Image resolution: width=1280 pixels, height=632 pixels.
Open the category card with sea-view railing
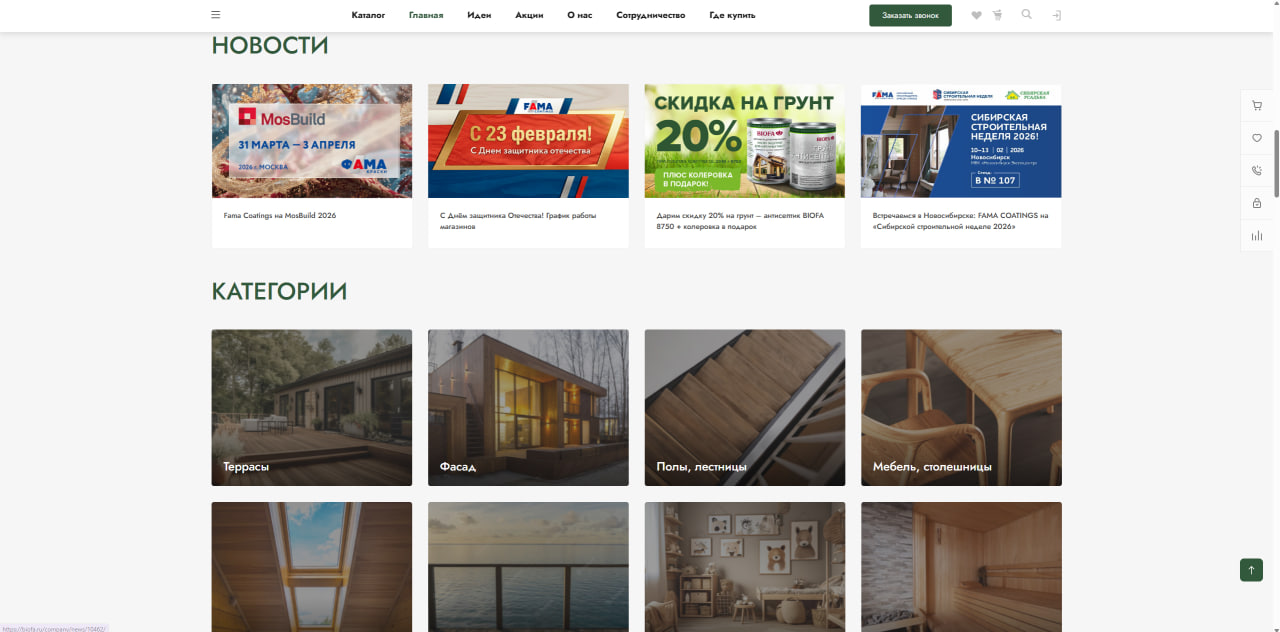point(528,567)
